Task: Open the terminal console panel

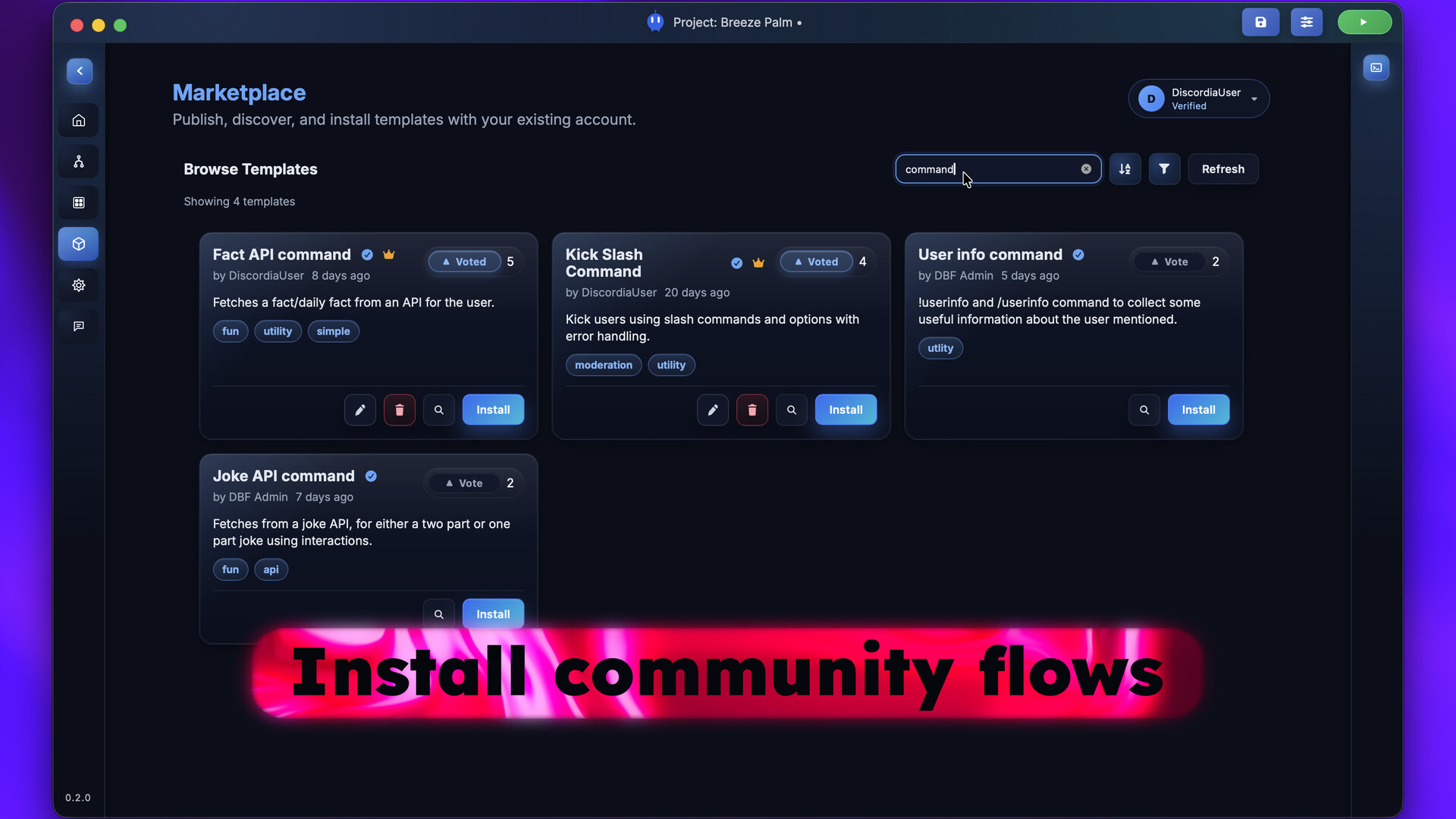Action: 1376,67
